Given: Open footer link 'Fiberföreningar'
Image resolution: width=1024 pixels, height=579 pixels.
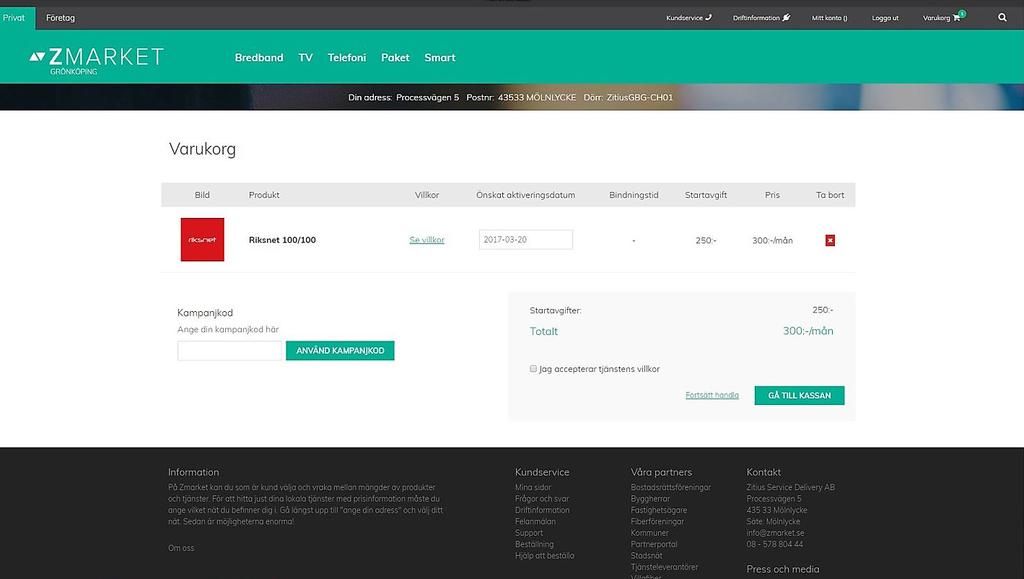Looking at the screenshot, I should pos(658,522).
